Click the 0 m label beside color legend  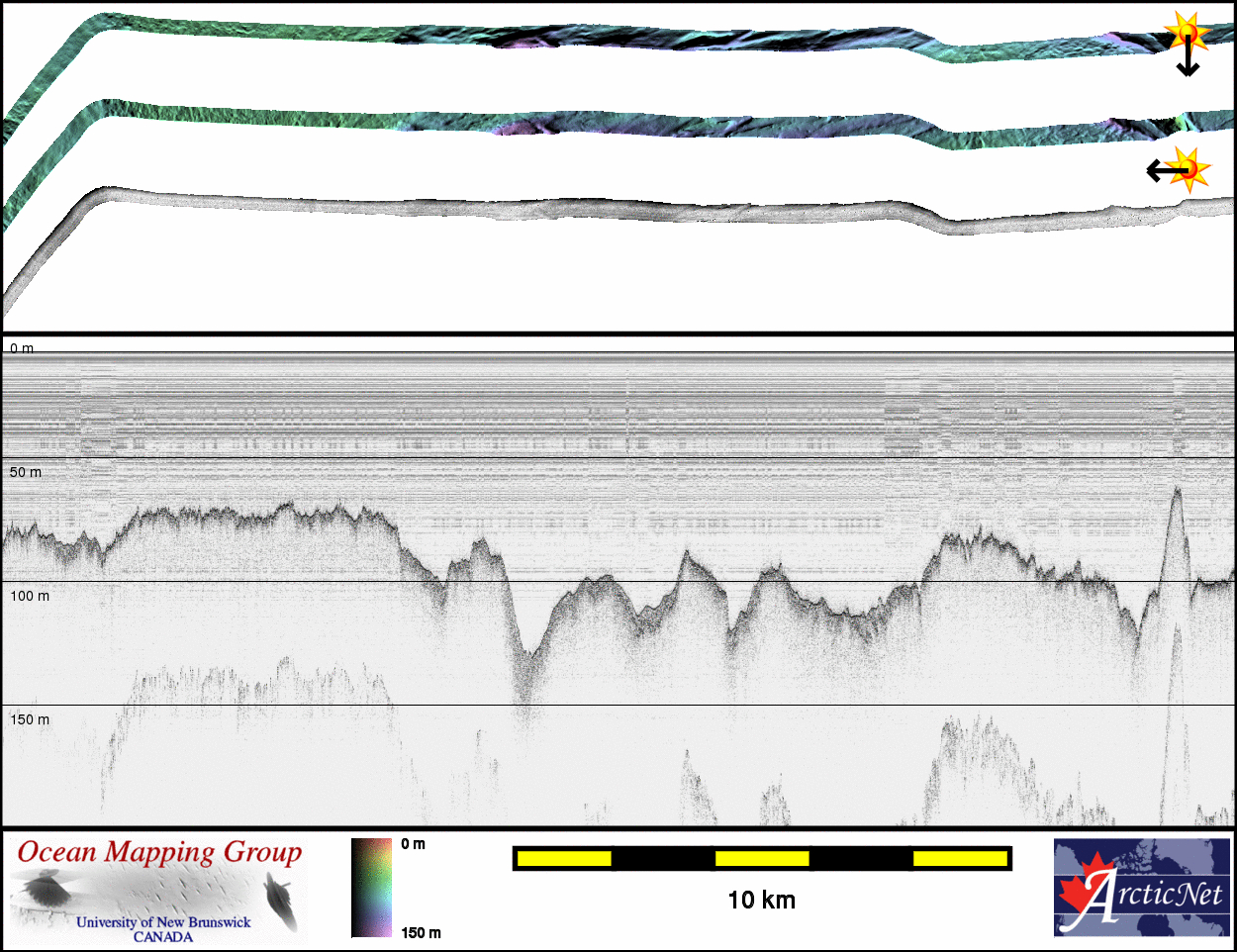click(414, 844)
